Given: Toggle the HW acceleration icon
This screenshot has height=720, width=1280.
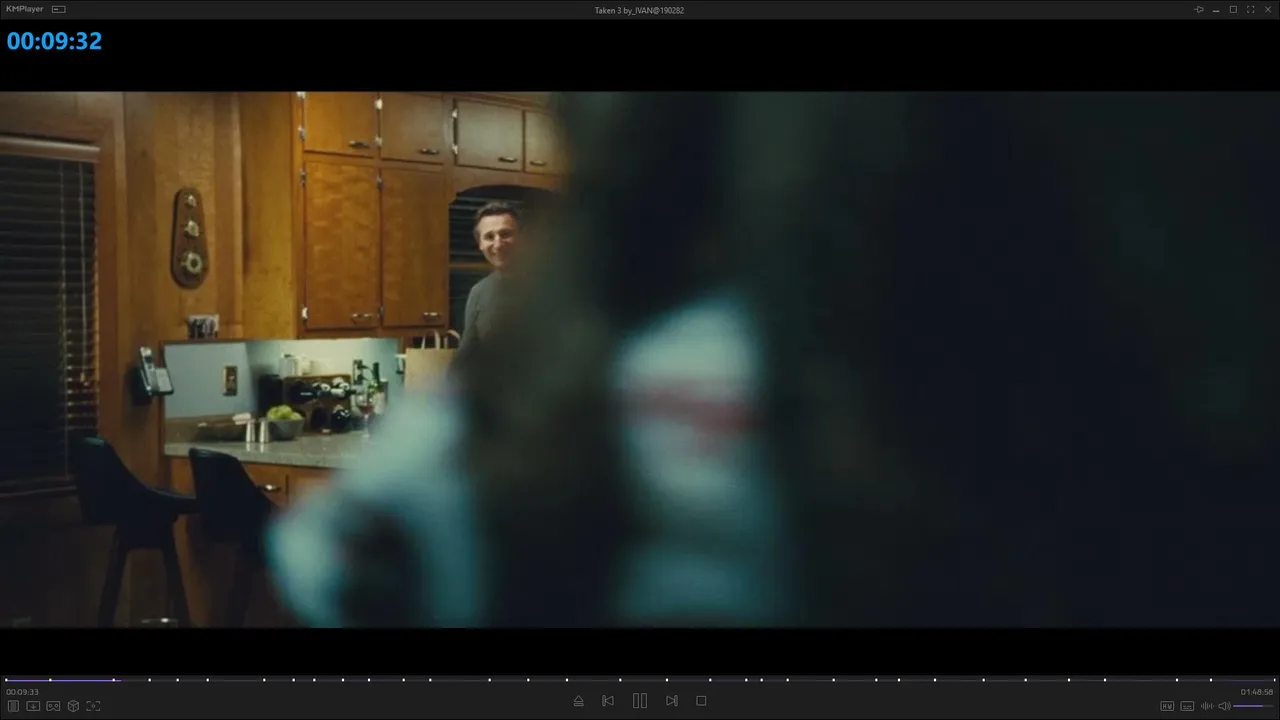Looking at the screenshot, I should (1167, 707).
